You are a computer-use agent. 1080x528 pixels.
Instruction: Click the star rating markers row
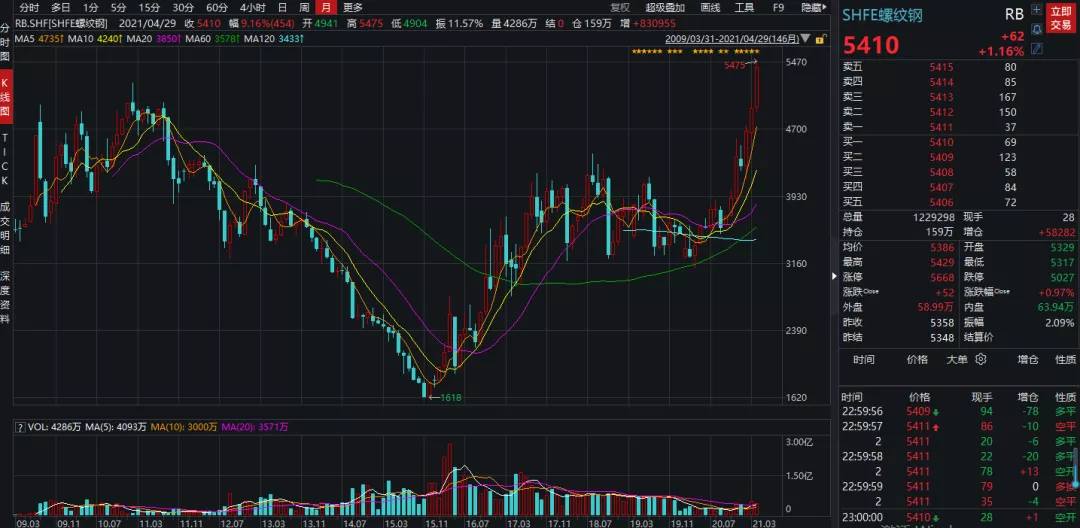pyautogui.click(x=696, y=52)
